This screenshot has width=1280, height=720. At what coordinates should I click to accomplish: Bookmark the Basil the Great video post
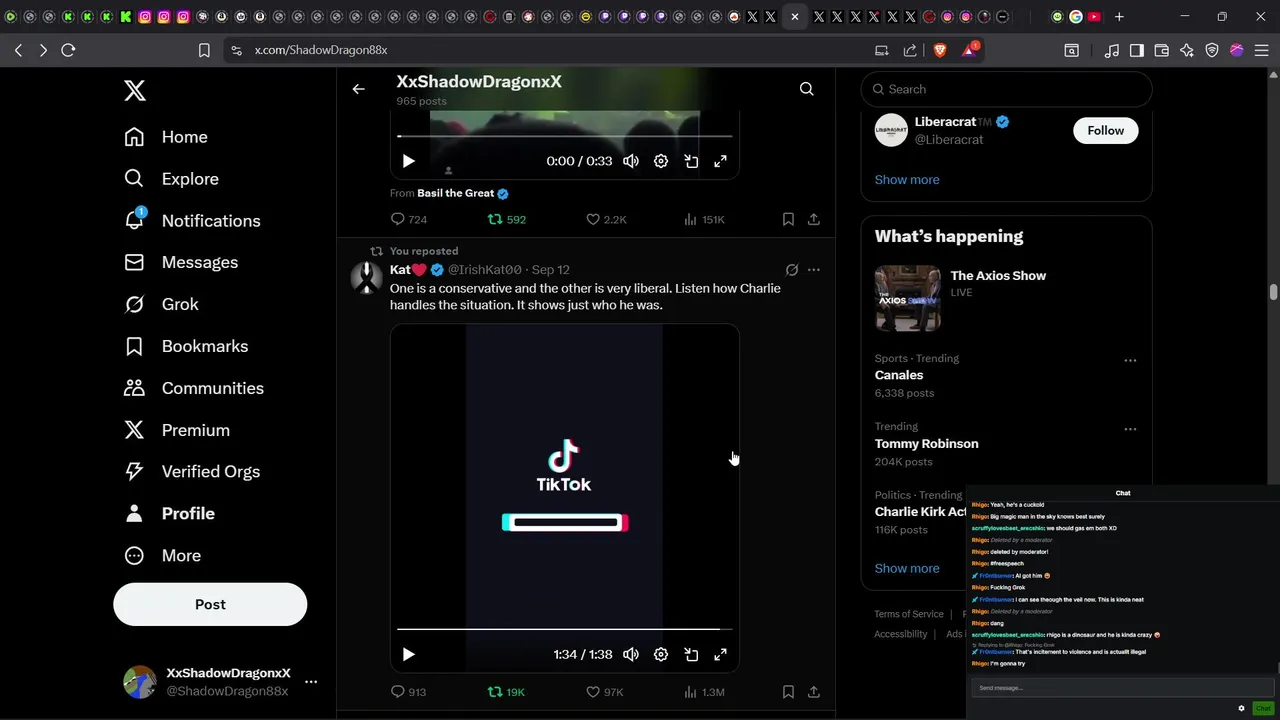tap(788, 219)
